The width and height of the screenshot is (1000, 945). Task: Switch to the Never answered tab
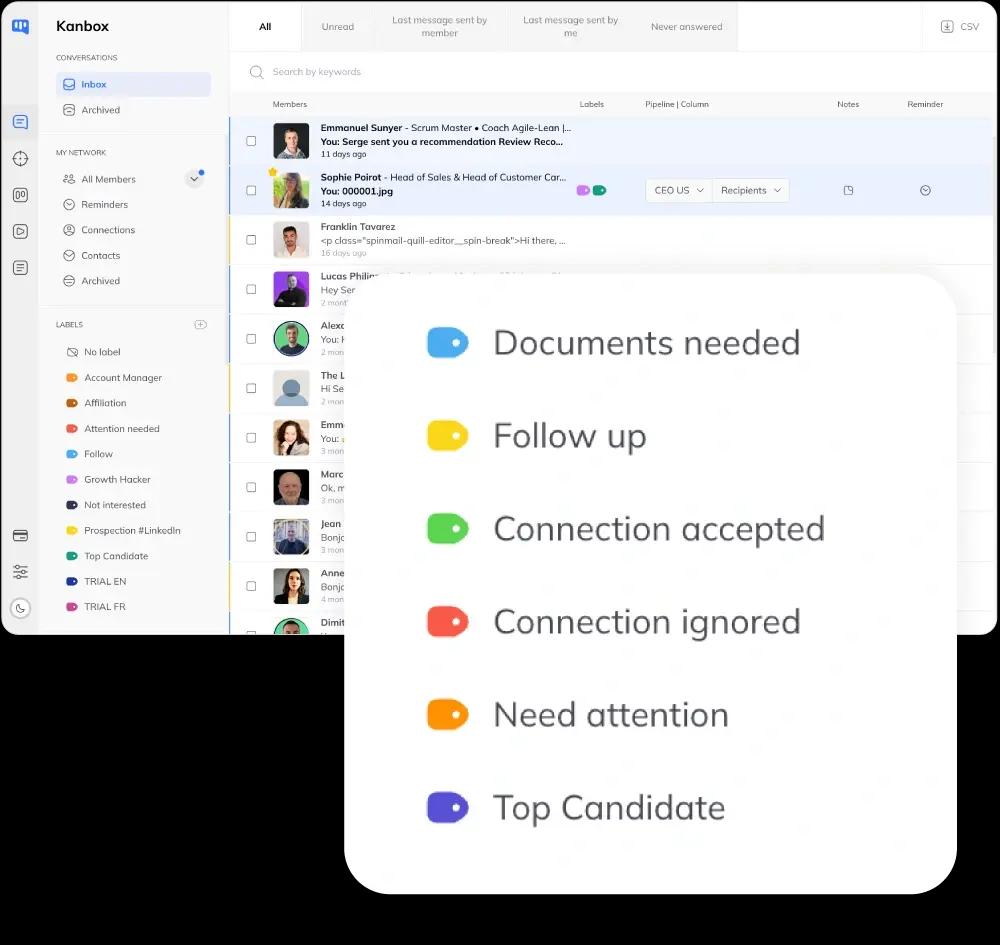pyautogui.click(x=686, y=27)
